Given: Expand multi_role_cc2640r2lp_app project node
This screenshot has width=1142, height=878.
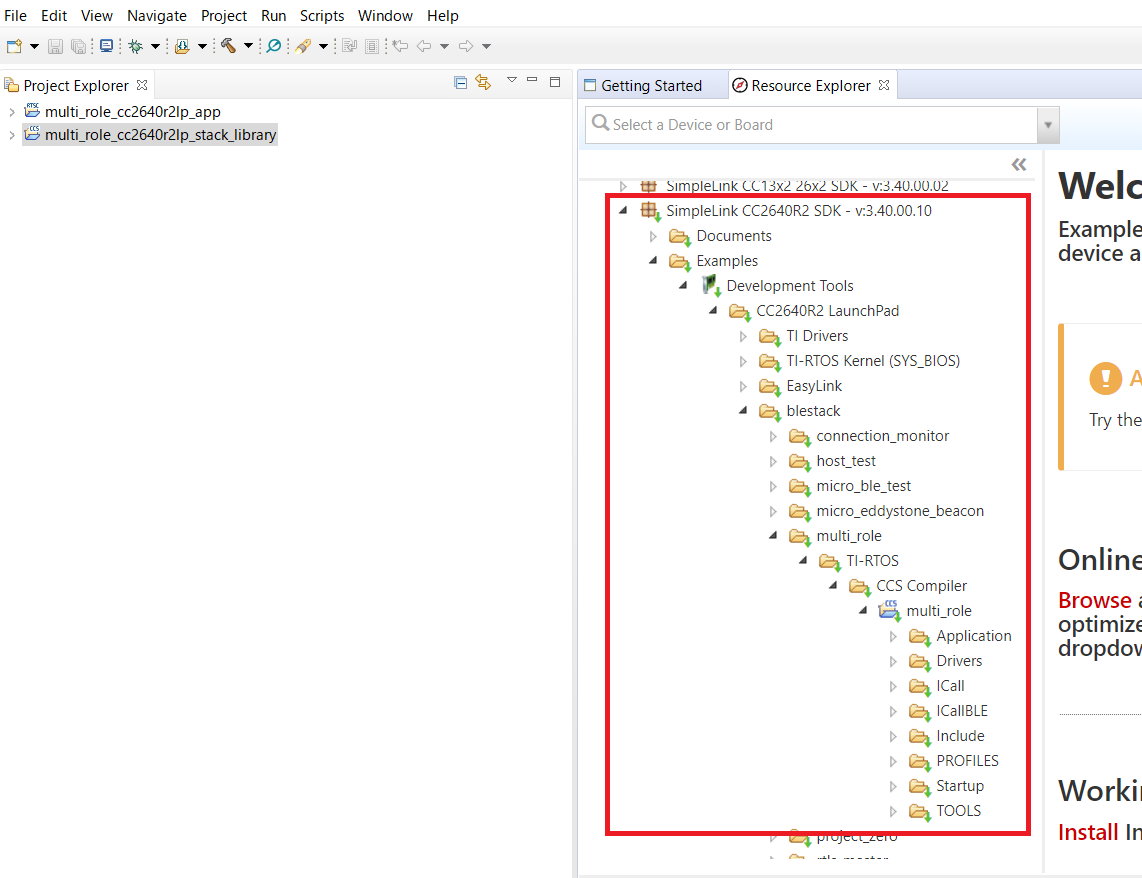Looking at the screenshot, I should pyautogui.click(x=12, y=112).
